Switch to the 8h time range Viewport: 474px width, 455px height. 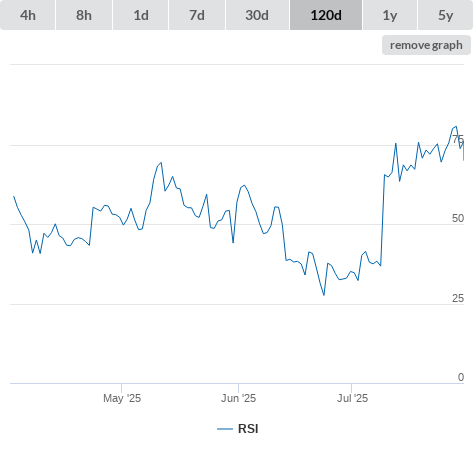click(84, 15)
